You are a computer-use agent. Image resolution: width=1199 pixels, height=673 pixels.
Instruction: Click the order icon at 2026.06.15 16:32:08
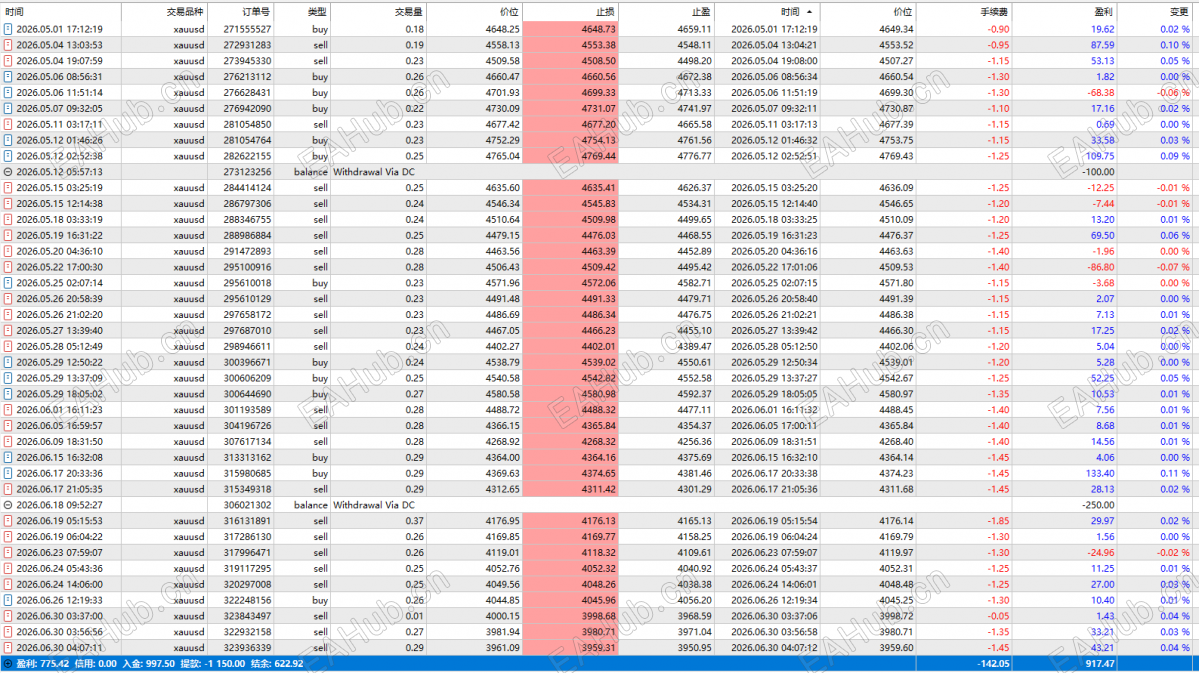8,457
